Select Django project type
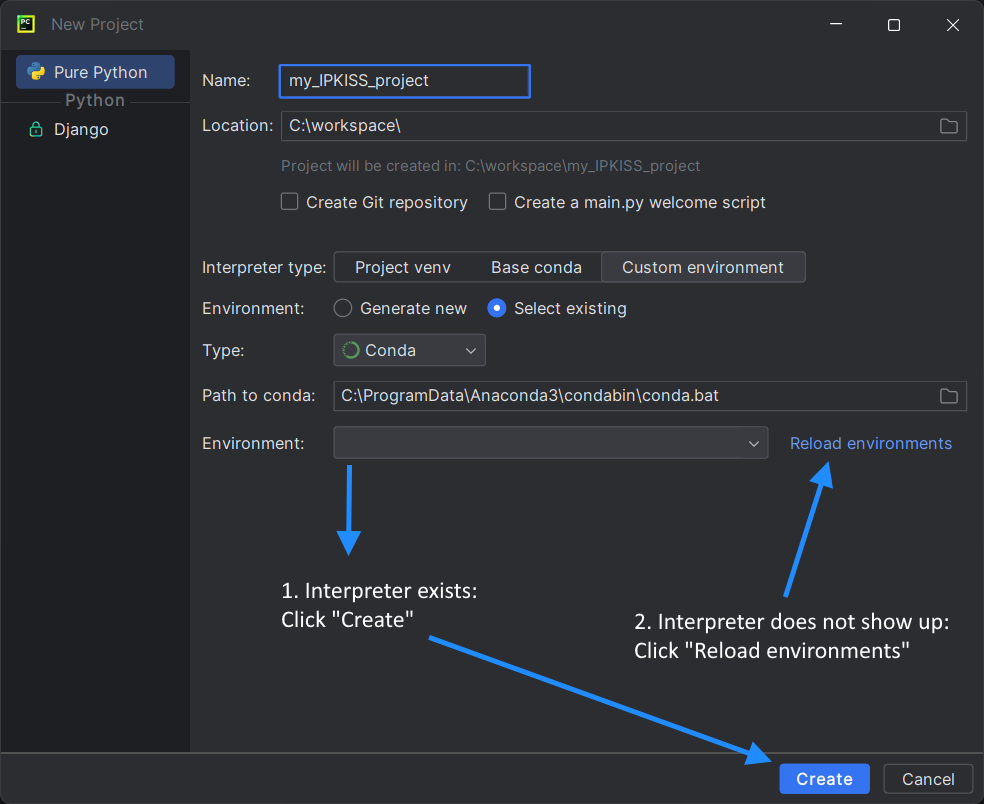This screenshot has width=984, height=804. point(80,130)
